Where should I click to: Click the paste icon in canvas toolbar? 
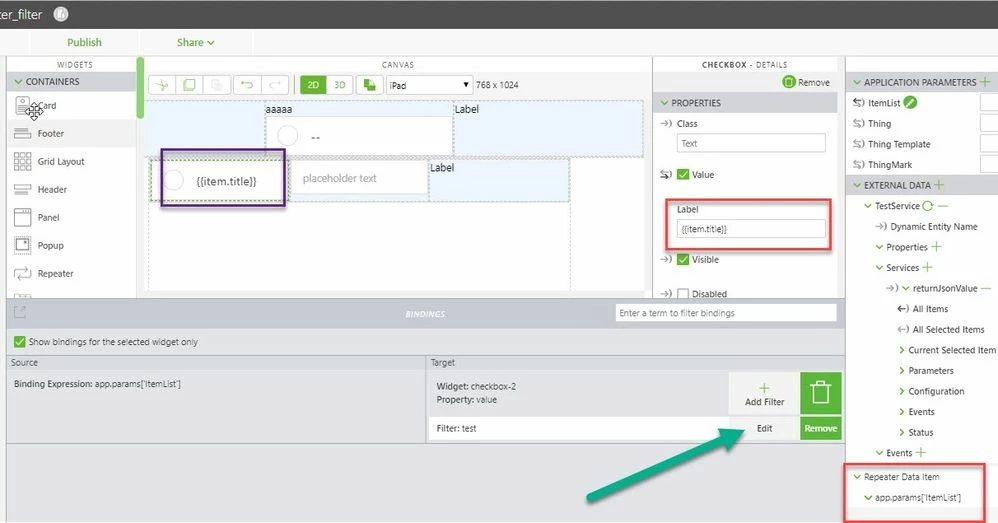[x=216, y=85]
